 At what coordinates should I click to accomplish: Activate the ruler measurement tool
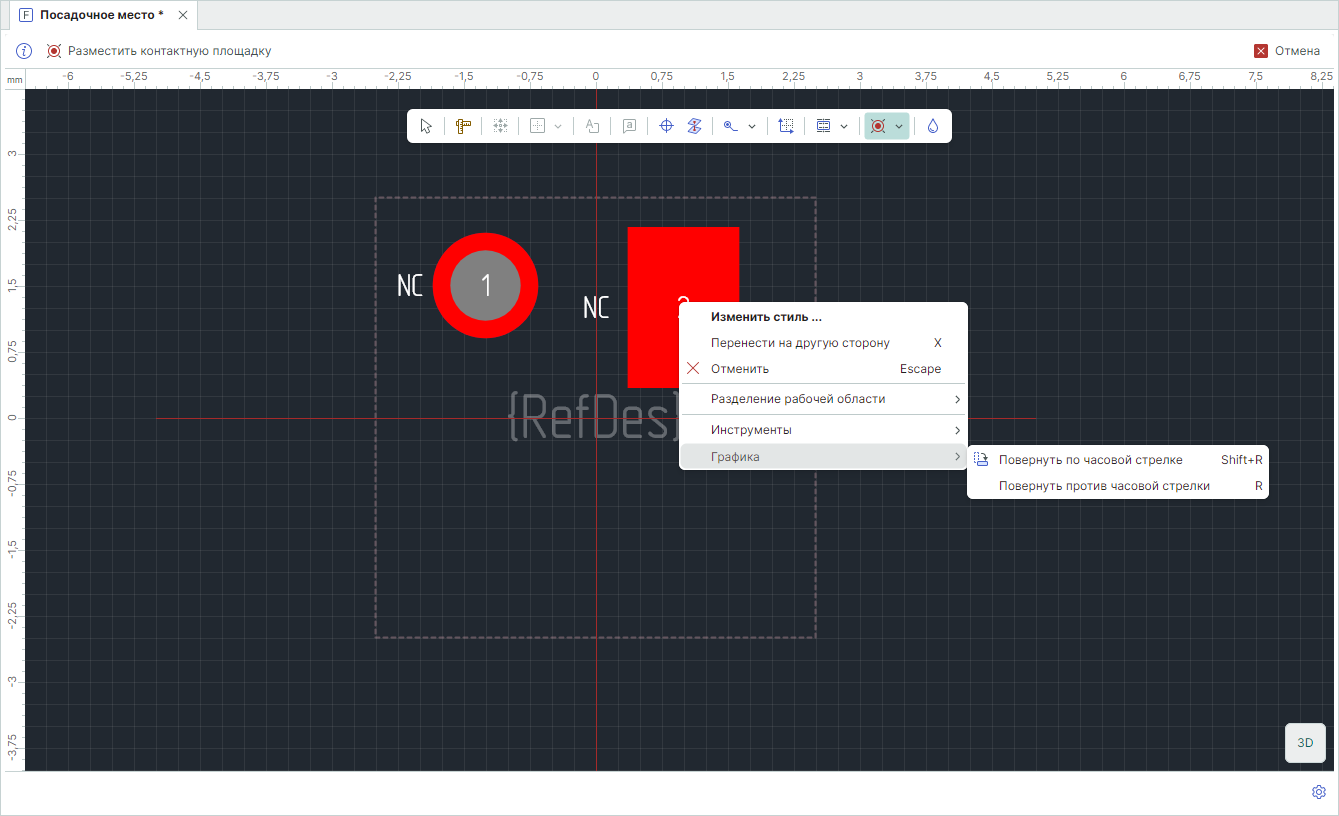tap(463, 126)
